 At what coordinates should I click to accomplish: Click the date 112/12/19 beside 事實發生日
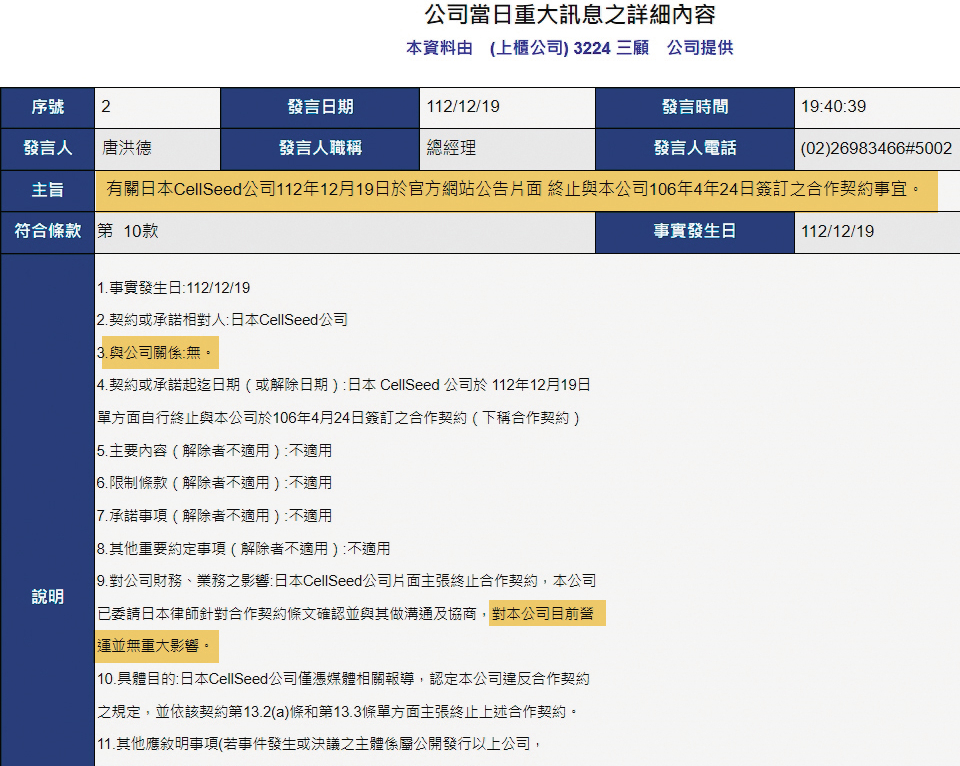coord(838,231)
